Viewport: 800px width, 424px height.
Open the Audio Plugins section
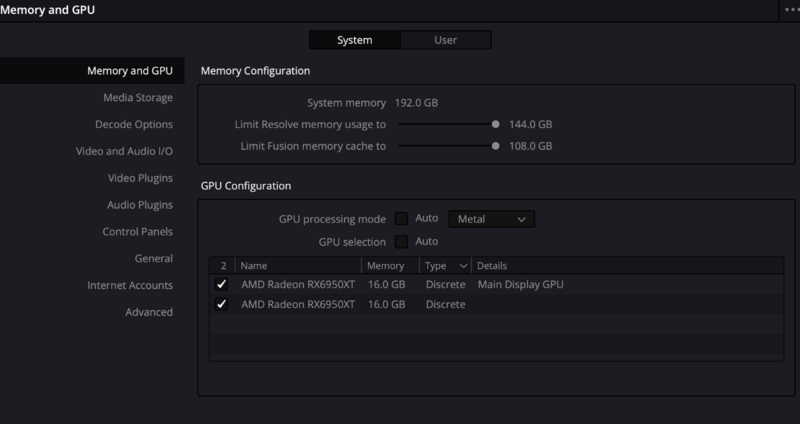140,205
